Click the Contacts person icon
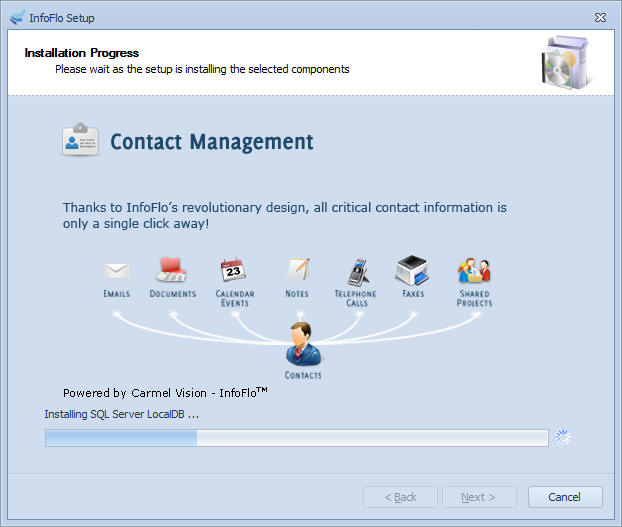Screen dimensions: 622x527 tap(302, 344)
